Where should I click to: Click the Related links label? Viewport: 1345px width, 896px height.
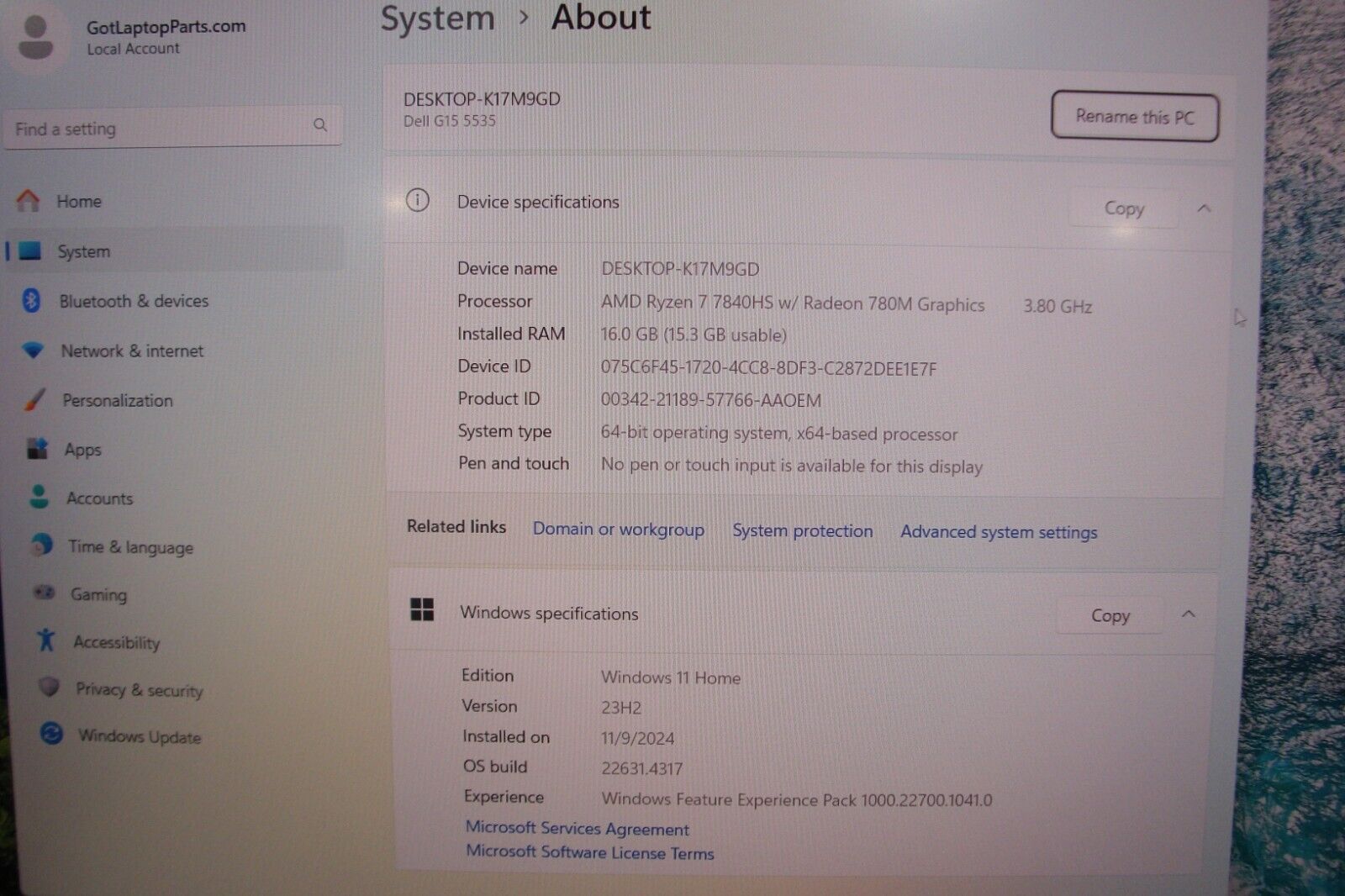click(x=456, y=527)
